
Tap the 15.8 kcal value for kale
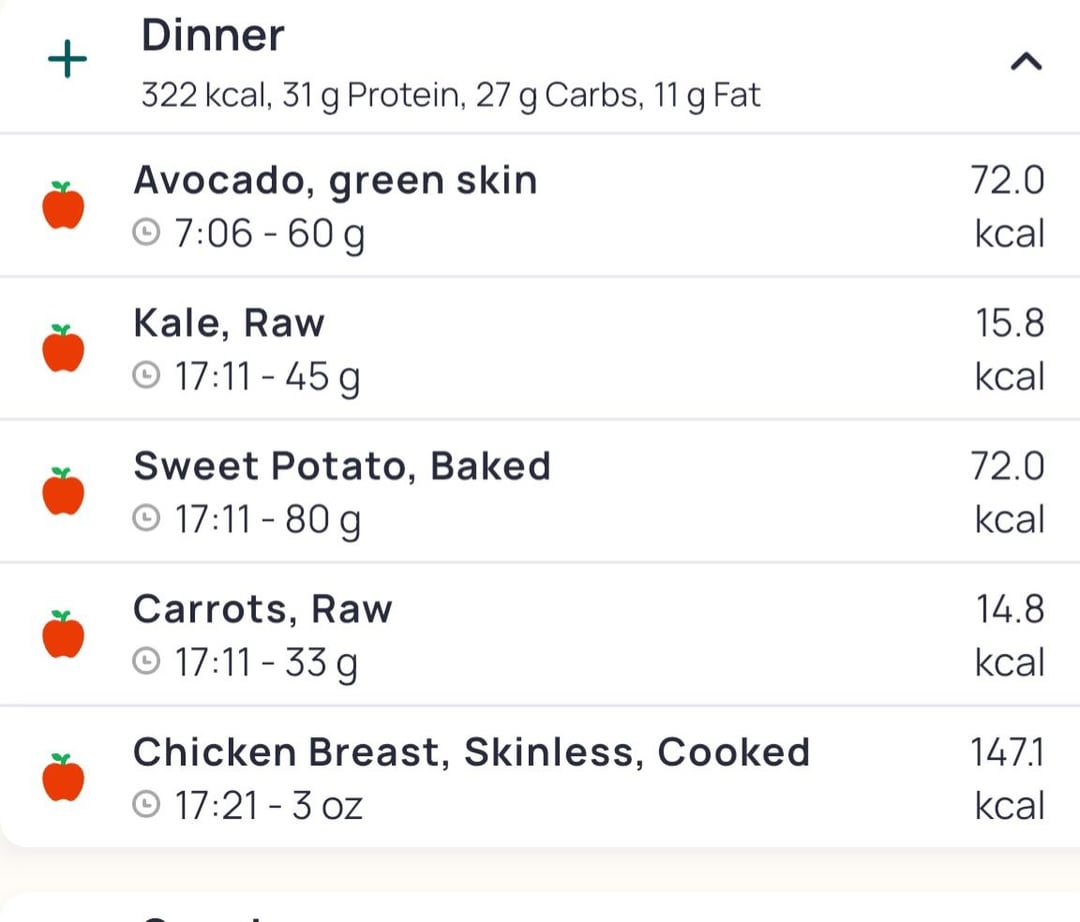pos(1010,349)
